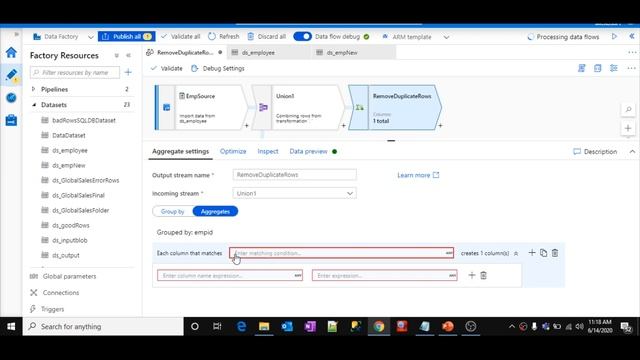The image size is (640, 360).
Task: Add transformation after Union1 node
Action: (x=343, y=126)
